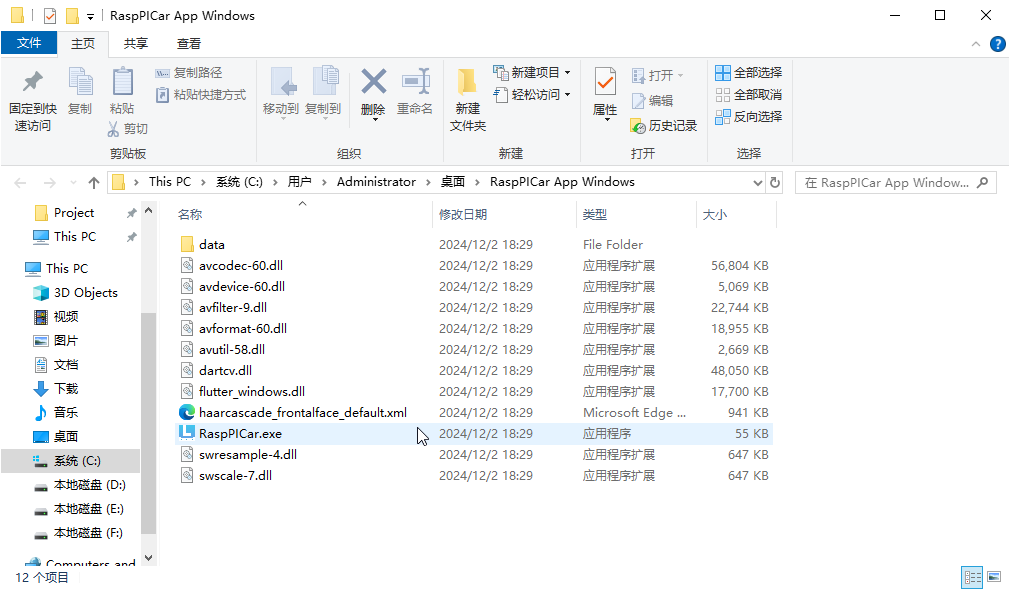Screen dimensions: 1010x590
Task: Click the Pin to Quick access icon
Action: coord(32,82)
